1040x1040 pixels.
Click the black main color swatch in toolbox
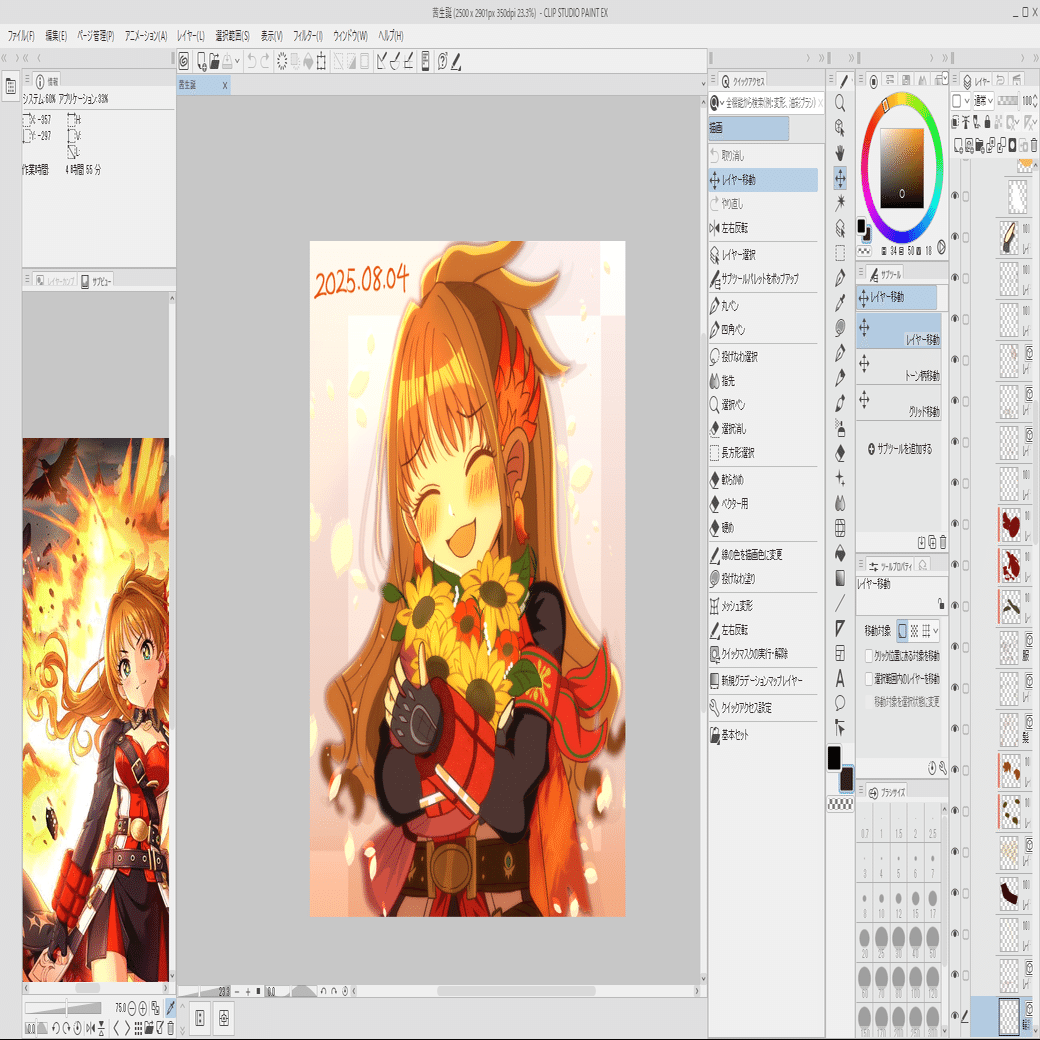(834, 757)
